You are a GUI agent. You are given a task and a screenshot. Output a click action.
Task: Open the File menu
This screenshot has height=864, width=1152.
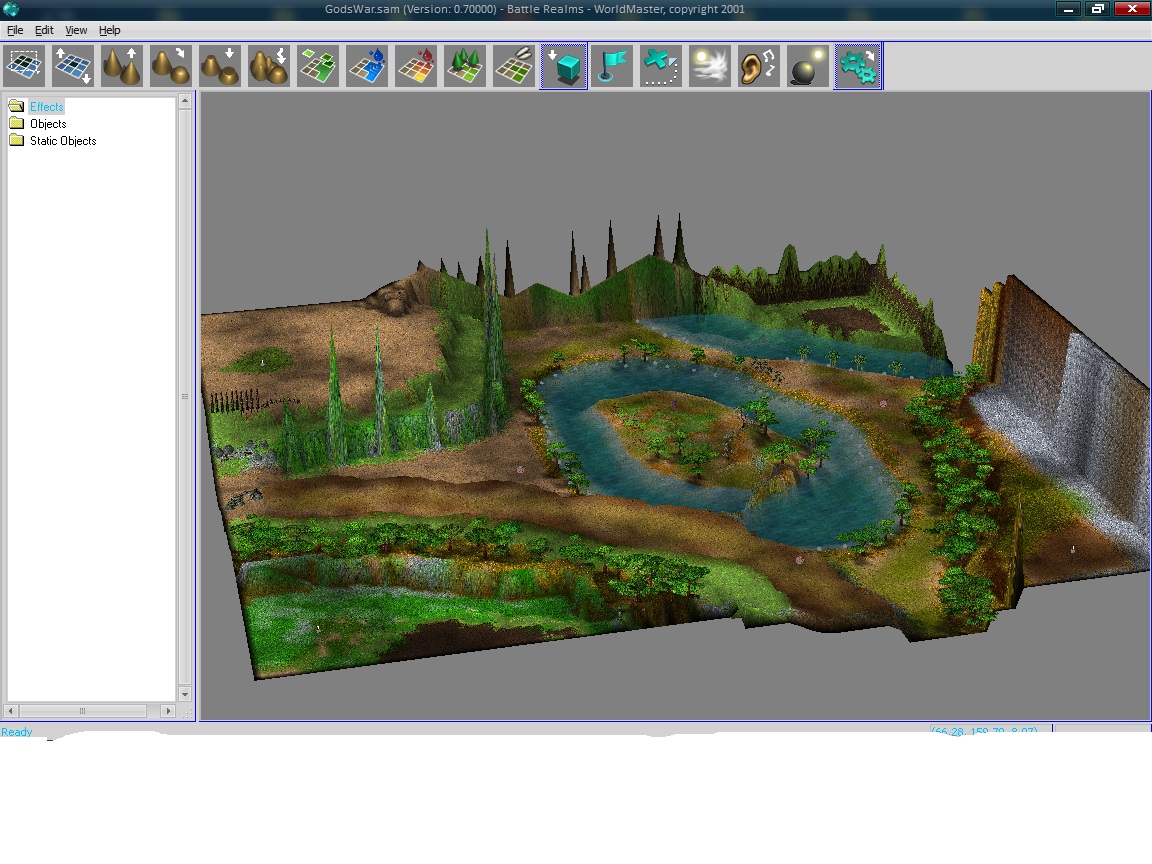[15, 30]
